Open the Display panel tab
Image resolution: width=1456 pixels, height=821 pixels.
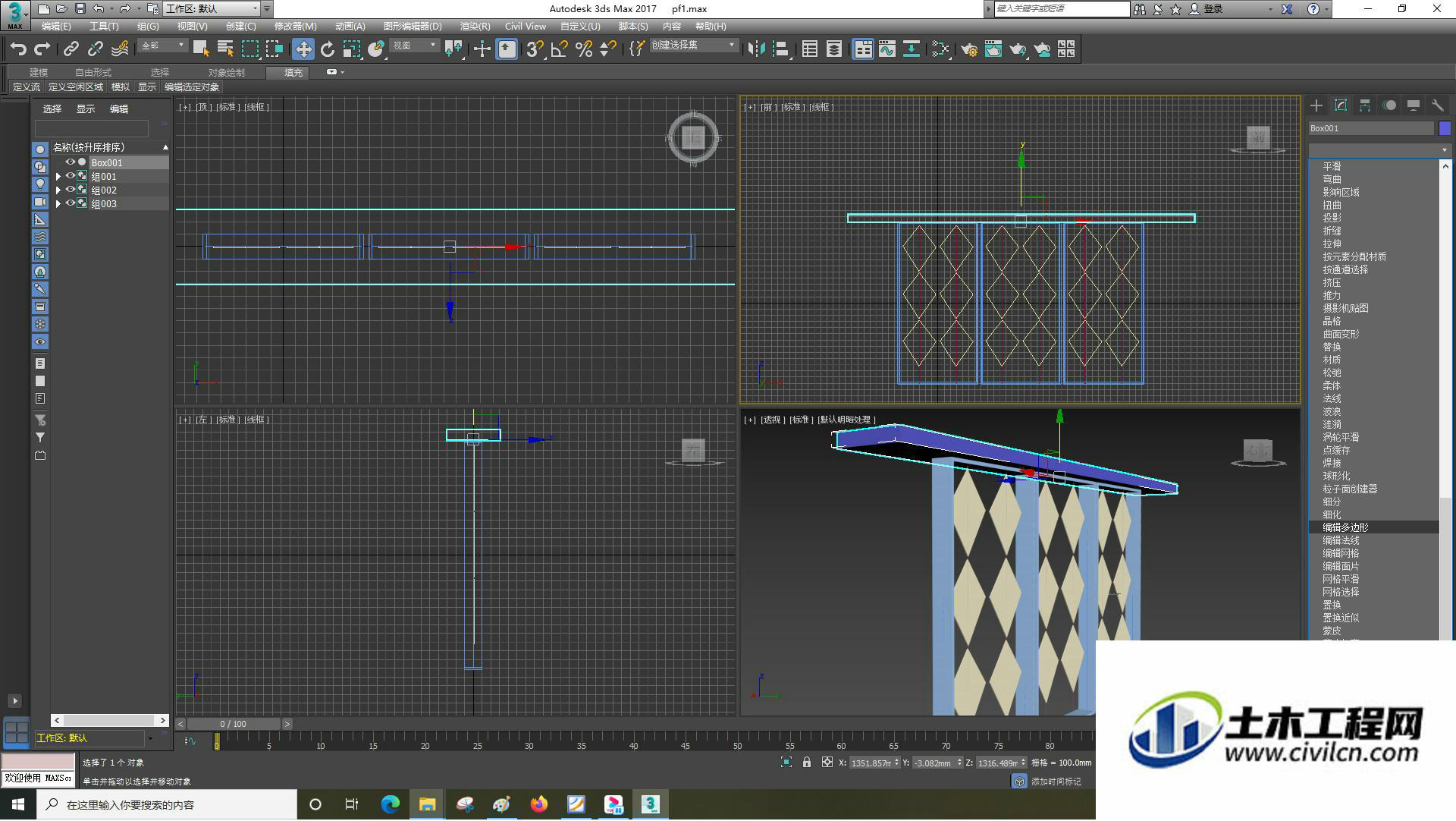click(1414, 105)
